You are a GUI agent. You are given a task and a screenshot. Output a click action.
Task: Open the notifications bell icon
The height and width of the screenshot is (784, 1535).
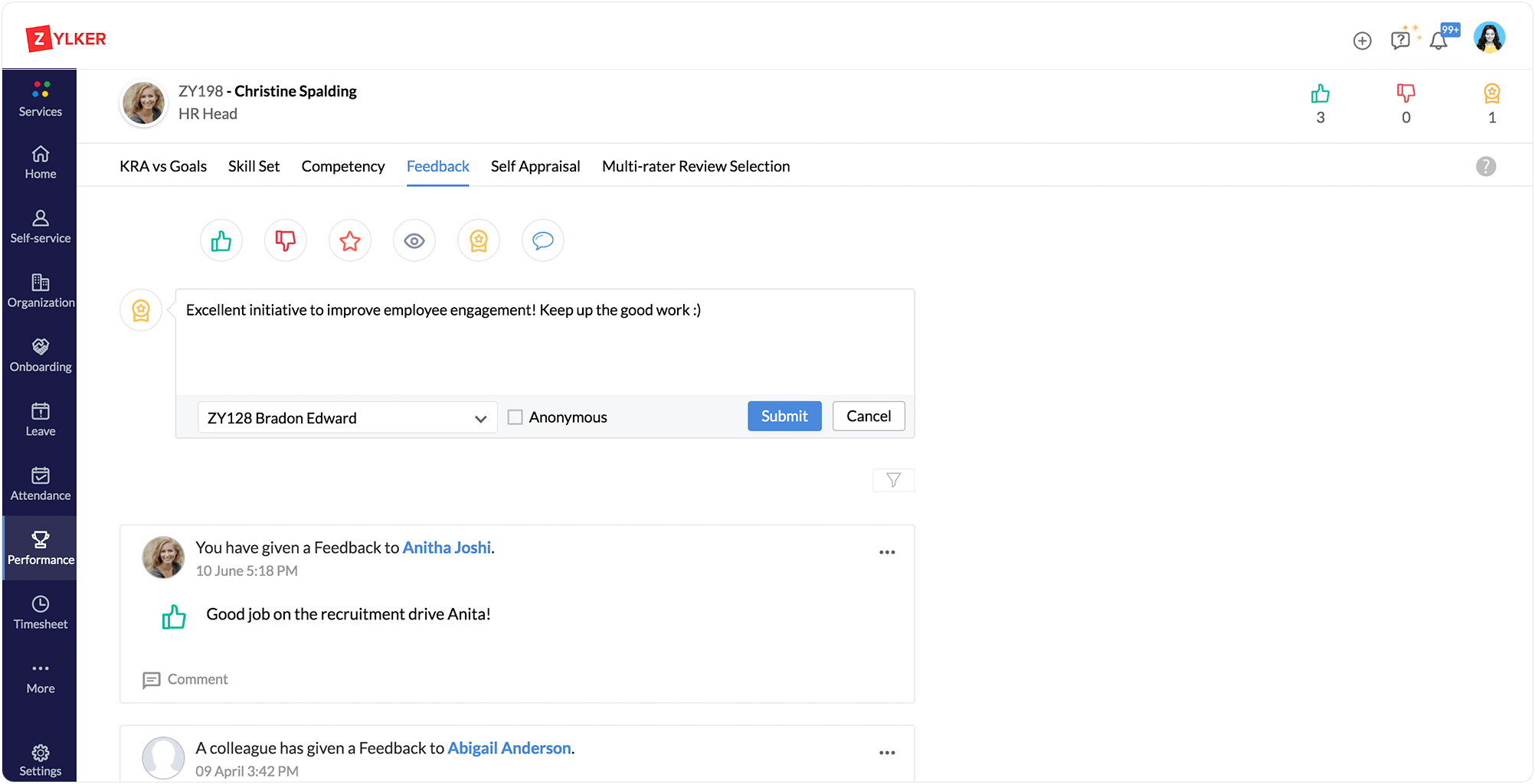[x=1438, y=41]
